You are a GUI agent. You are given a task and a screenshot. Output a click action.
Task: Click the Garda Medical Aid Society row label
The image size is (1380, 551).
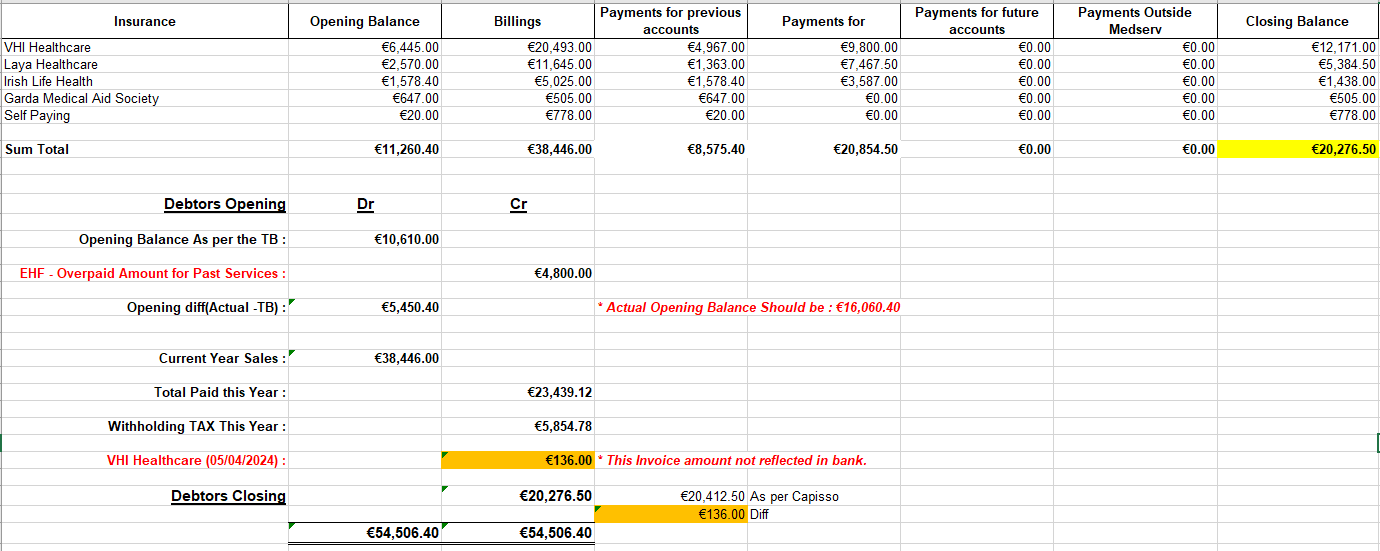(x=82, y=98)
